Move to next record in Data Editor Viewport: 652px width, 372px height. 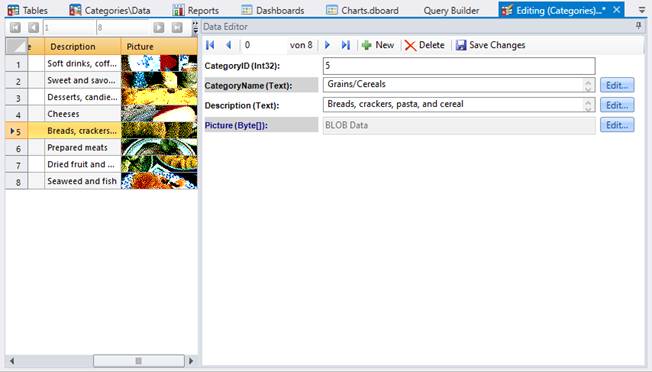327,45
